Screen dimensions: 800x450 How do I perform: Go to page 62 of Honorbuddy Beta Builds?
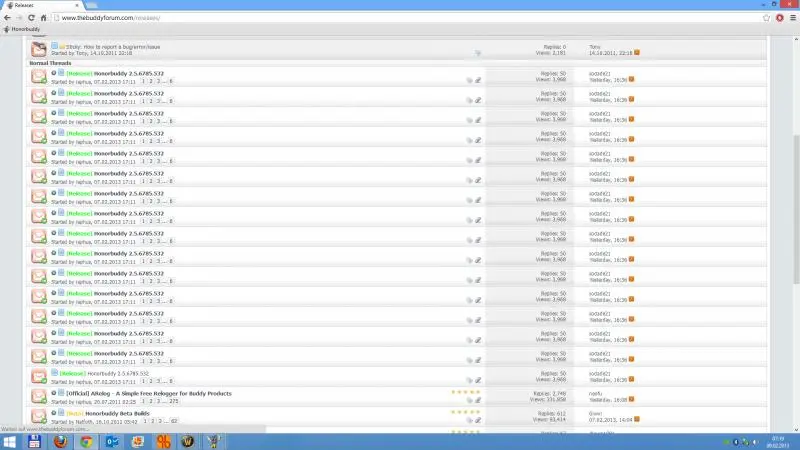[x=174, y=421]
